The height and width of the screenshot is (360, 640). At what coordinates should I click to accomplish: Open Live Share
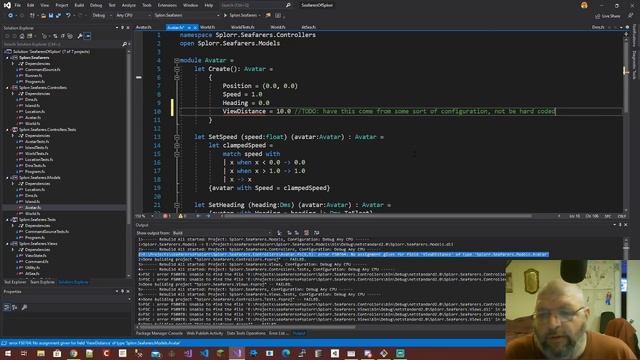coord(608,16)
